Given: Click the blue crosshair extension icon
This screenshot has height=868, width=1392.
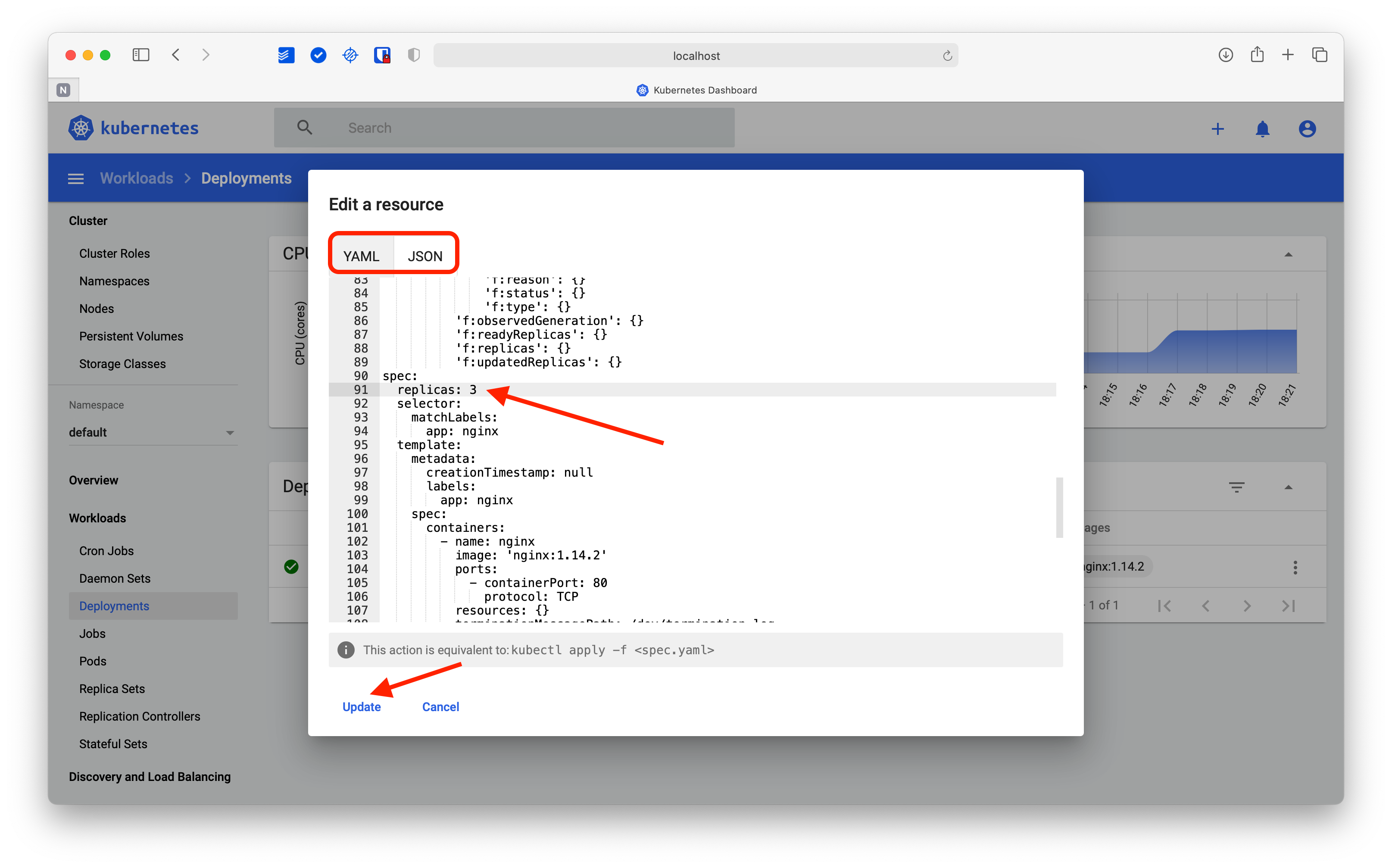Looking at the screenshot, I should click(x=350, y=55).
